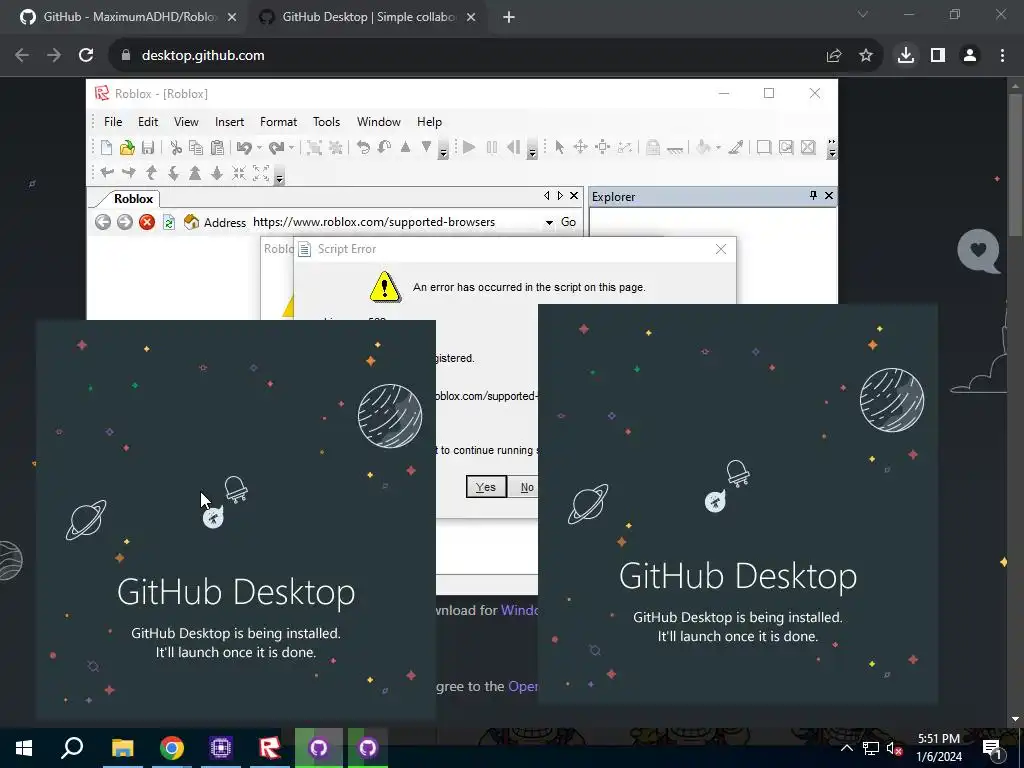Viewport: 1024px width, 768px height.
Task: Select the four-arrow move tool in Roblox toolbar
Action: point(581,148)
